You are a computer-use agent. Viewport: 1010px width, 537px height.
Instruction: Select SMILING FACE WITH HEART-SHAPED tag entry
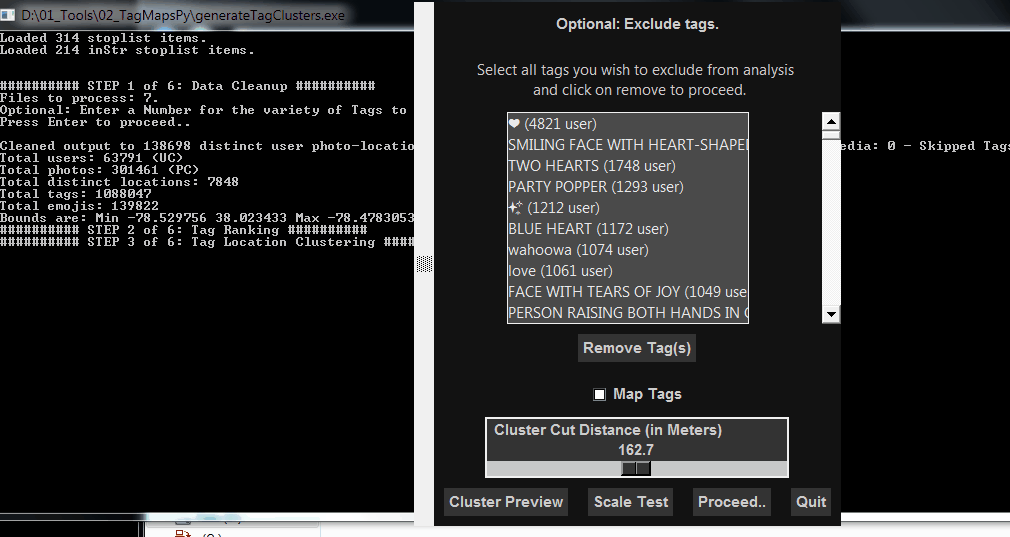click(627, 145)
